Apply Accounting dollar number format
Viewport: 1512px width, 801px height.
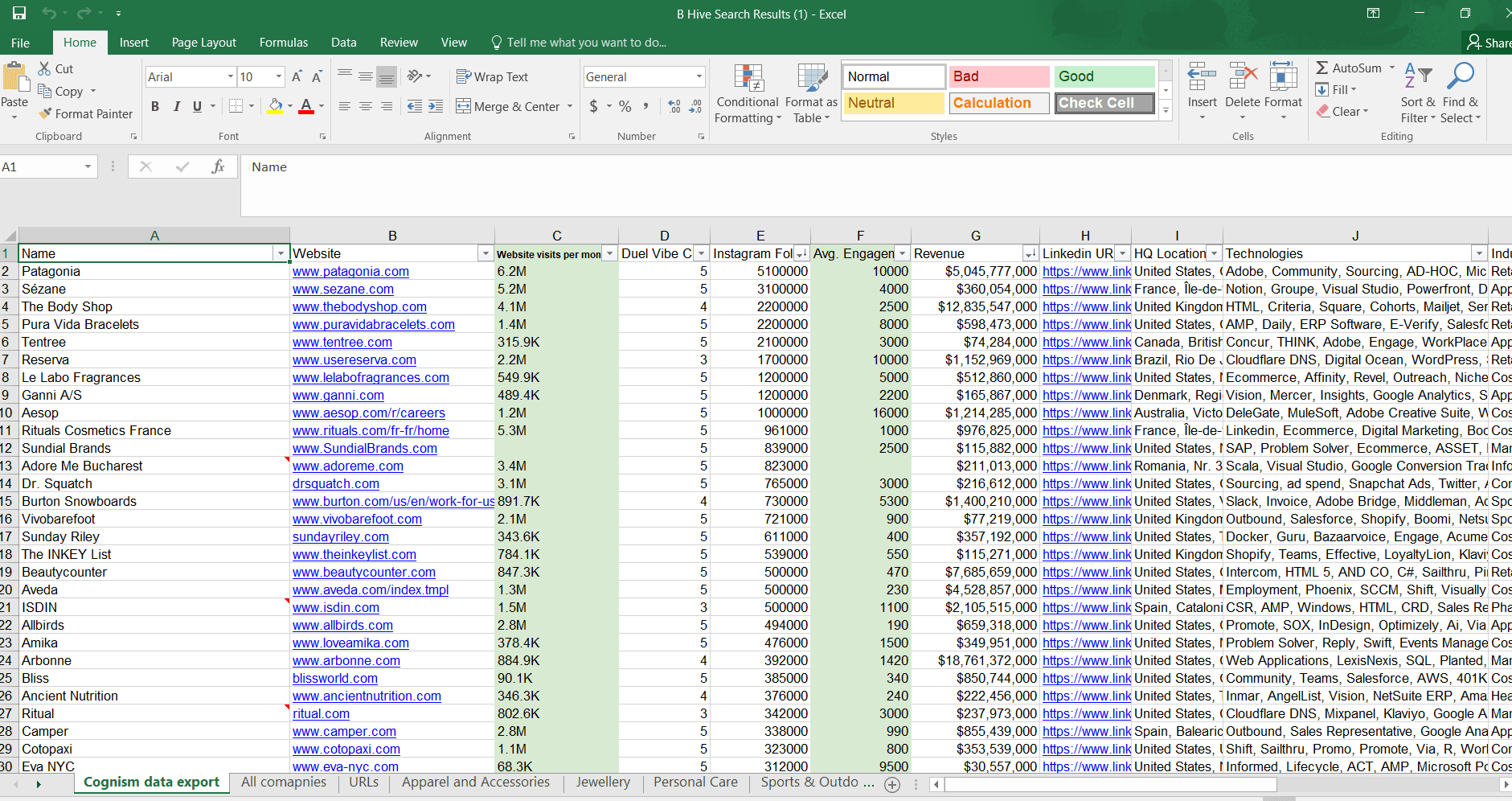[x=594, y=106]
